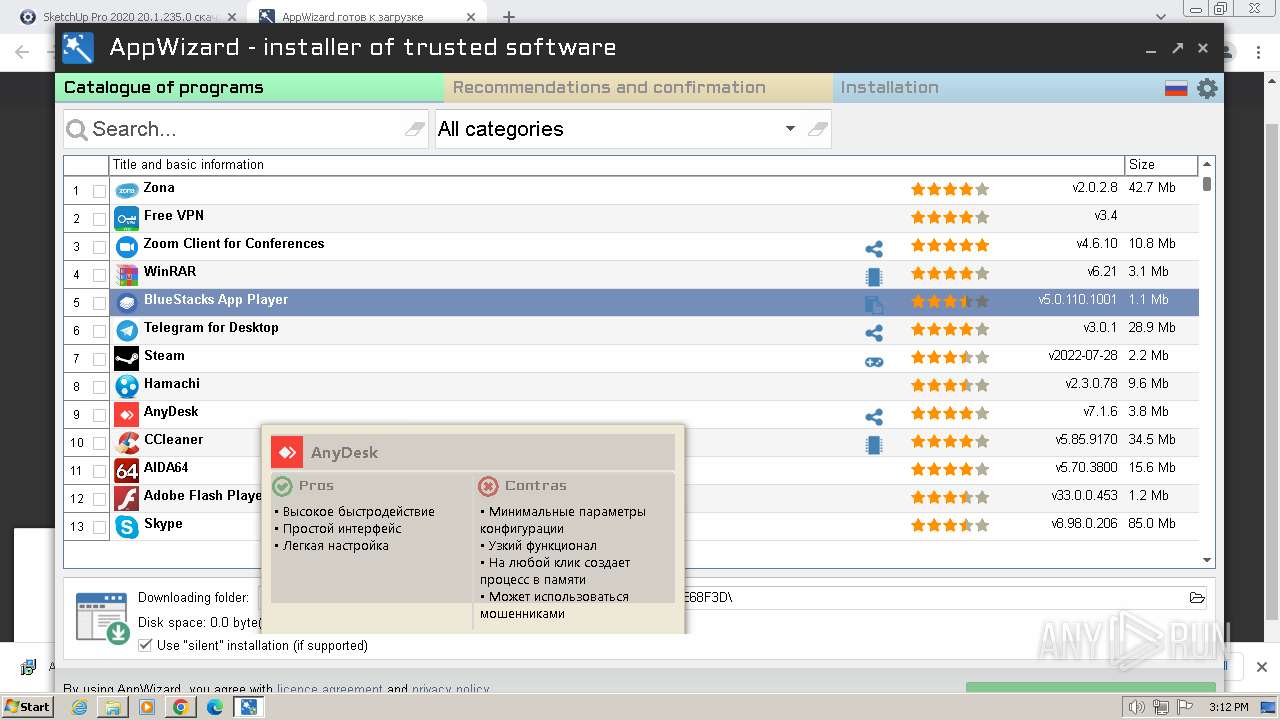This screenshot has width=1280, height=720.
Task: Click the Size column header
Action: [x=1161, y=165]
